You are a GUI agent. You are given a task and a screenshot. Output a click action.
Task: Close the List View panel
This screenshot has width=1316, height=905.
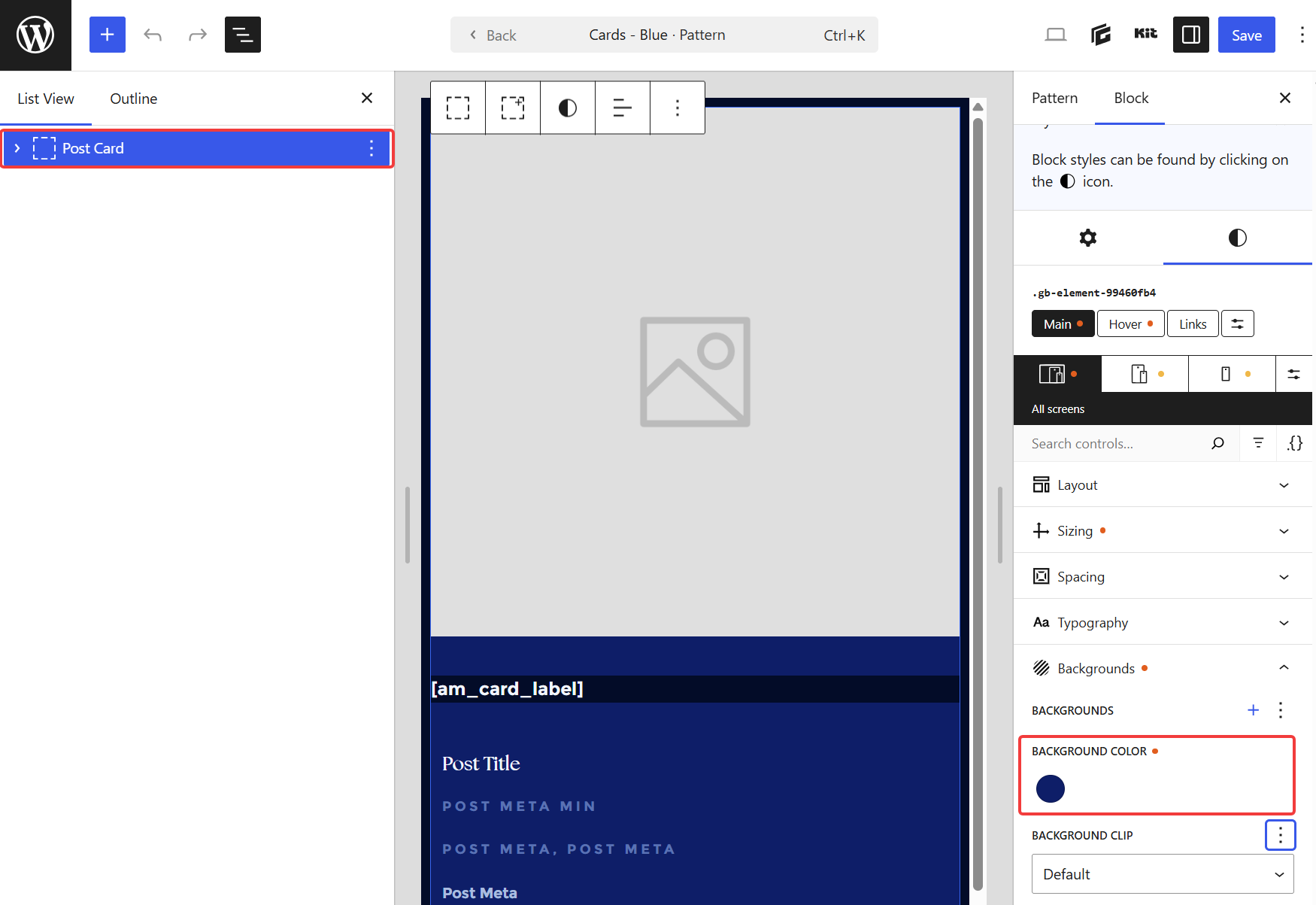coord(367,98)
